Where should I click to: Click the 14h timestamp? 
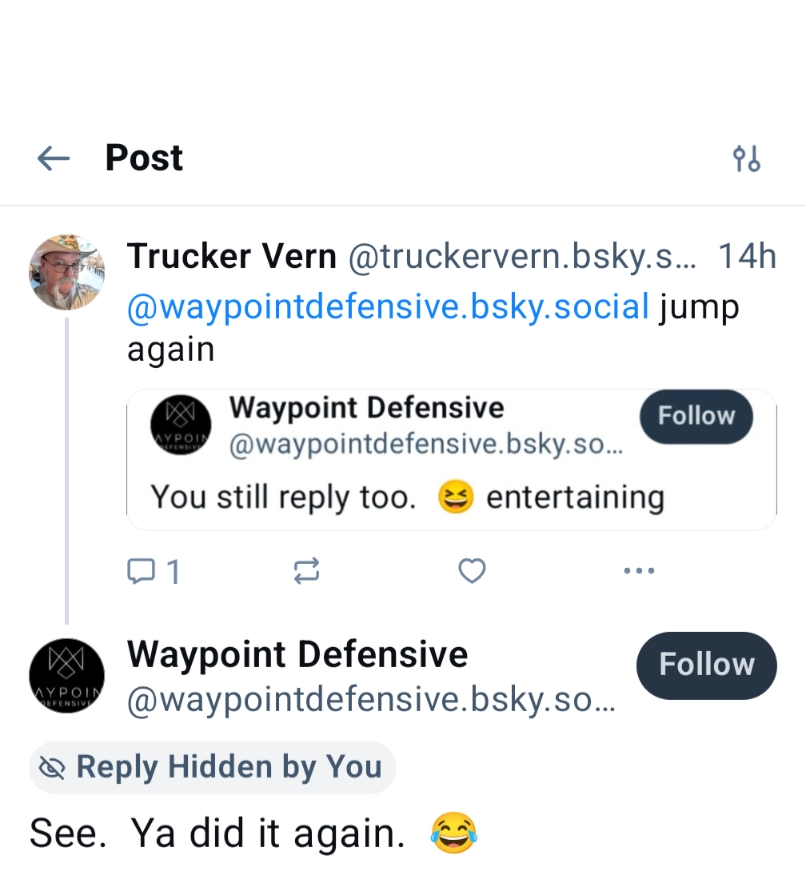coord(747,257)
